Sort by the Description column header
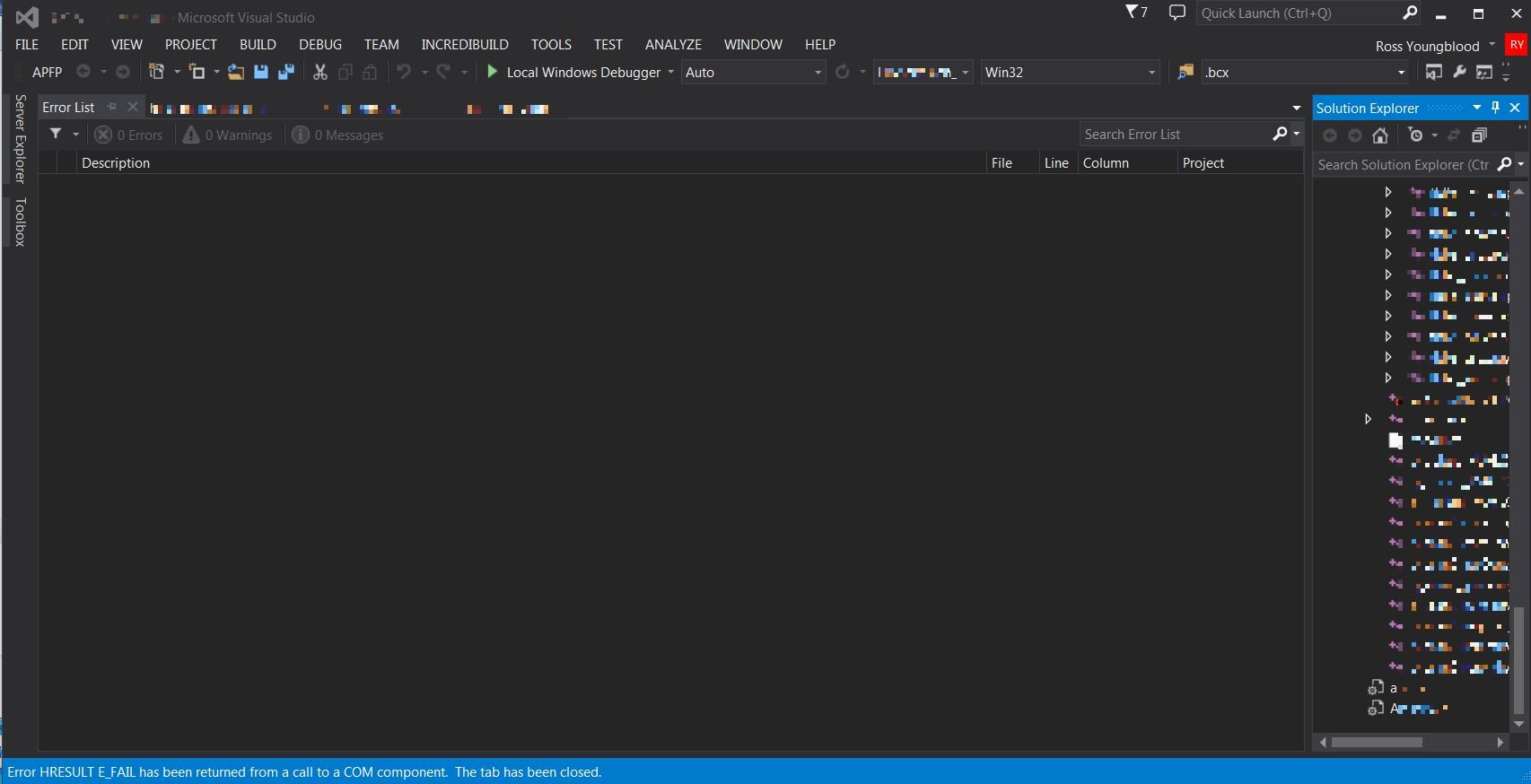This screenshot has width=1531, height=784. [x=116, y=162]
